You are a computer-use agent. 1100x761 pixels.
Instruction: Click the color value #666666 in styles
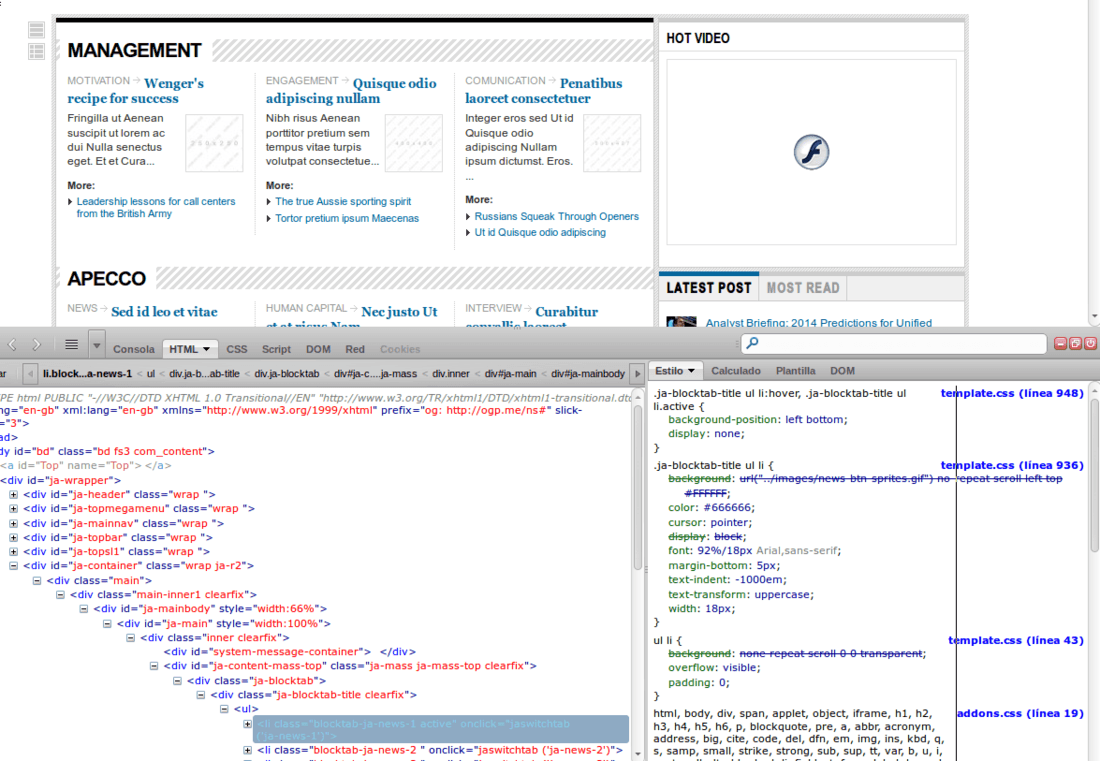(729, 507)
